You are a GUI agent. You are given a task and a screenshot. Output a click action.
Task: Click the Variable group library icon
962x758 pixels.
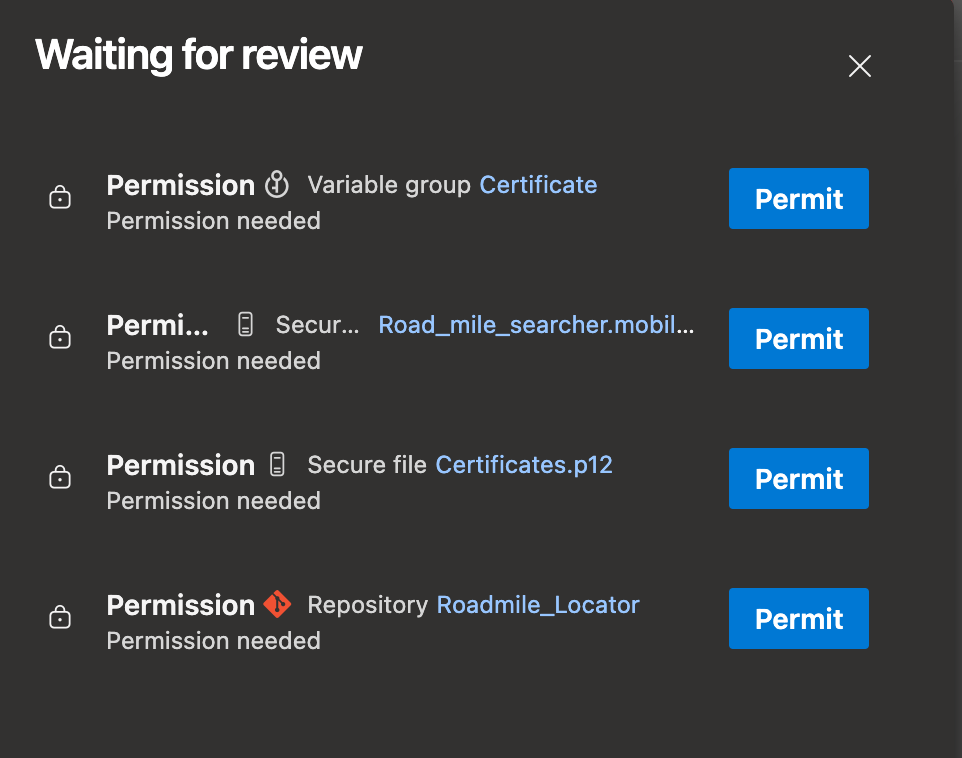(277, 185)
